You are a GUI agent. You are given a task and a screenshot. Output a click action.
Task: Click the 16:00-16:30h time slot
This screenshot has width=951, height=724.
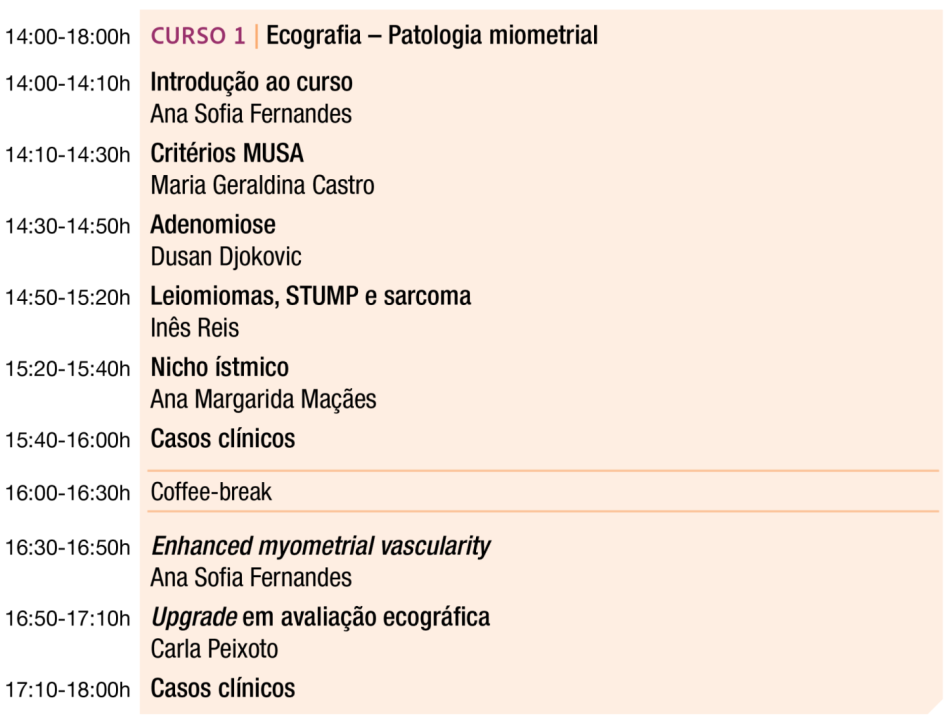click(68, 493)
